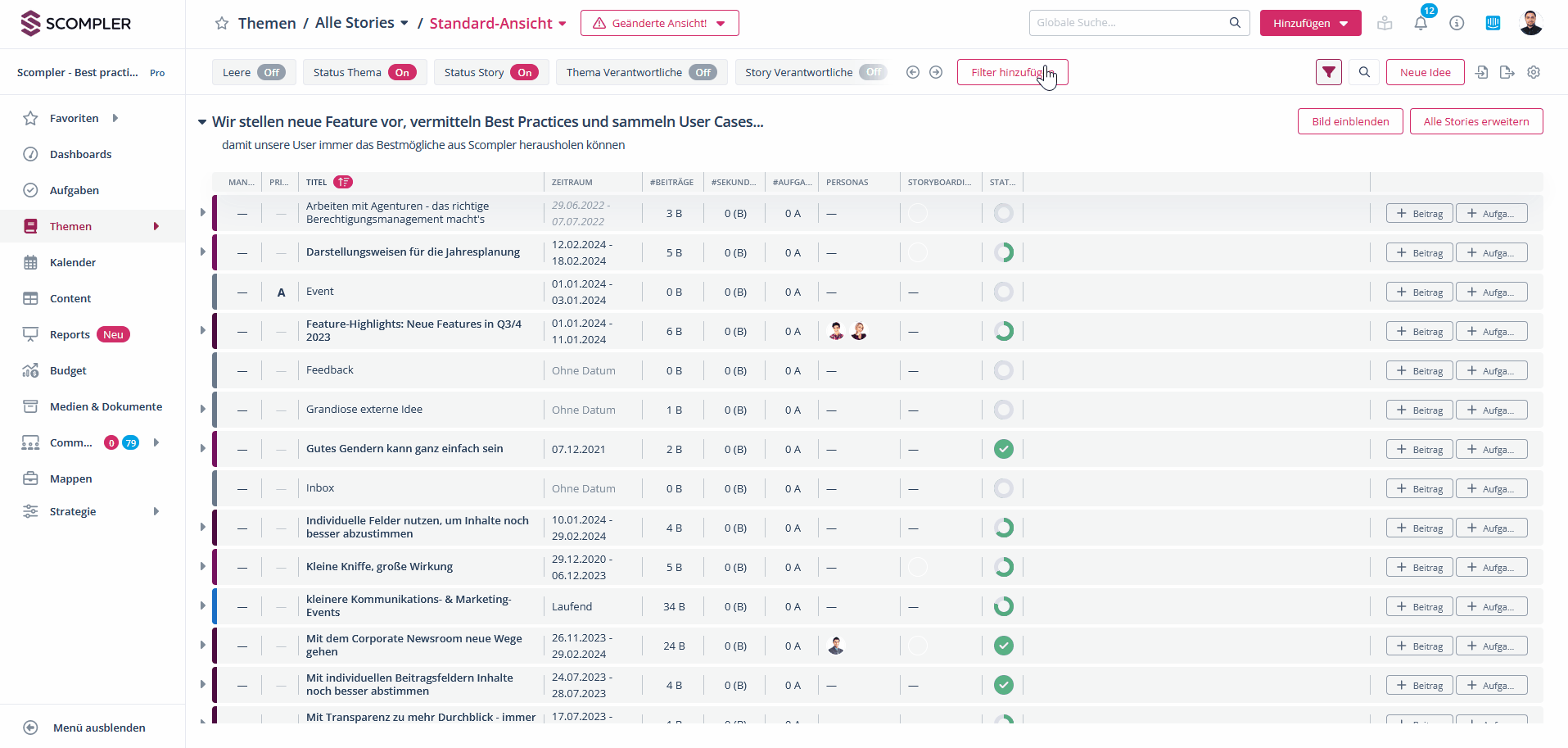Click the Neue Idee button
This screenshot has height=748, width=1568.
click(1425, 72)
